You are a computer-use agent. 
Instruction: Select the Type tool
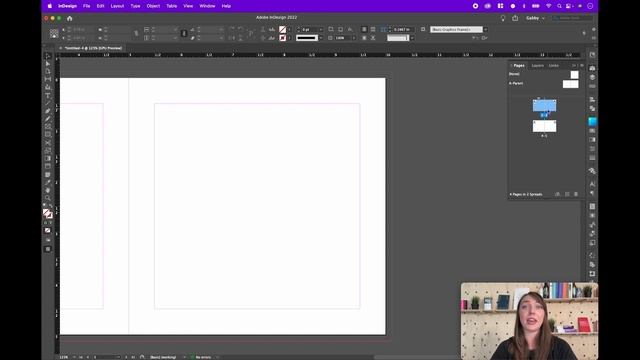[x=48, y=96]
